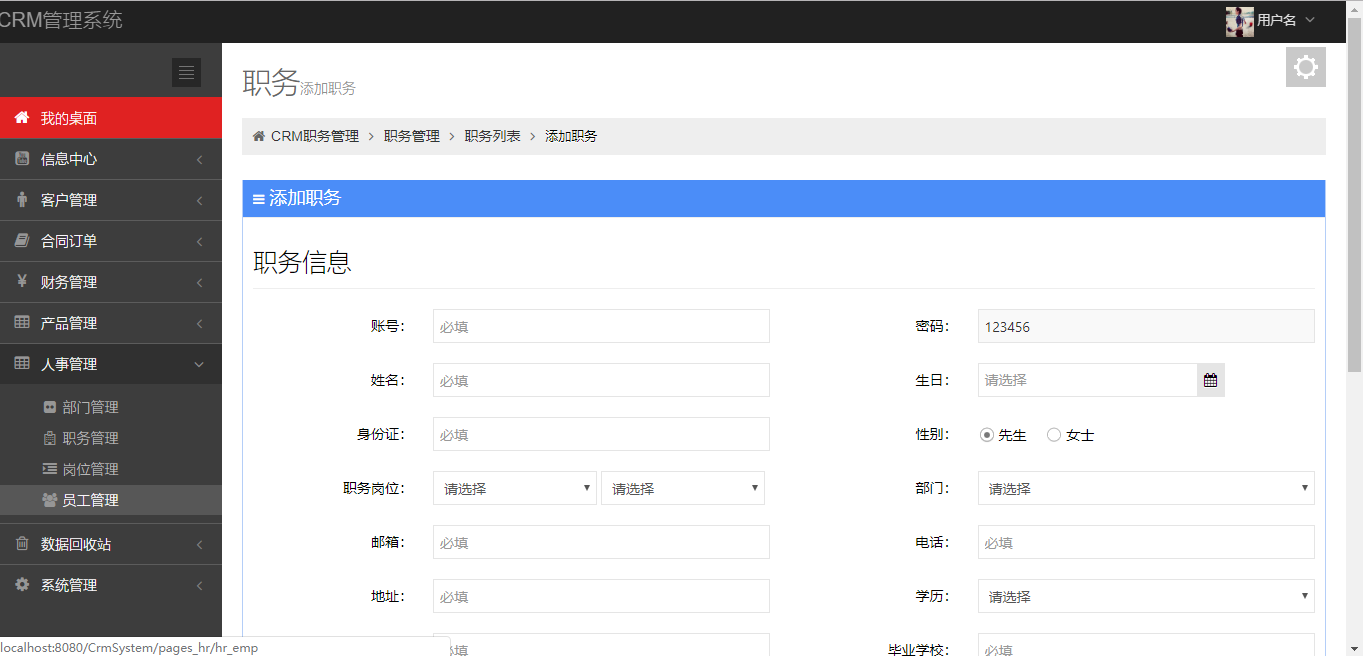The image size is (1363, 656).
Task: Click the home icon beside 我的桌面
Action: (22, 118)
